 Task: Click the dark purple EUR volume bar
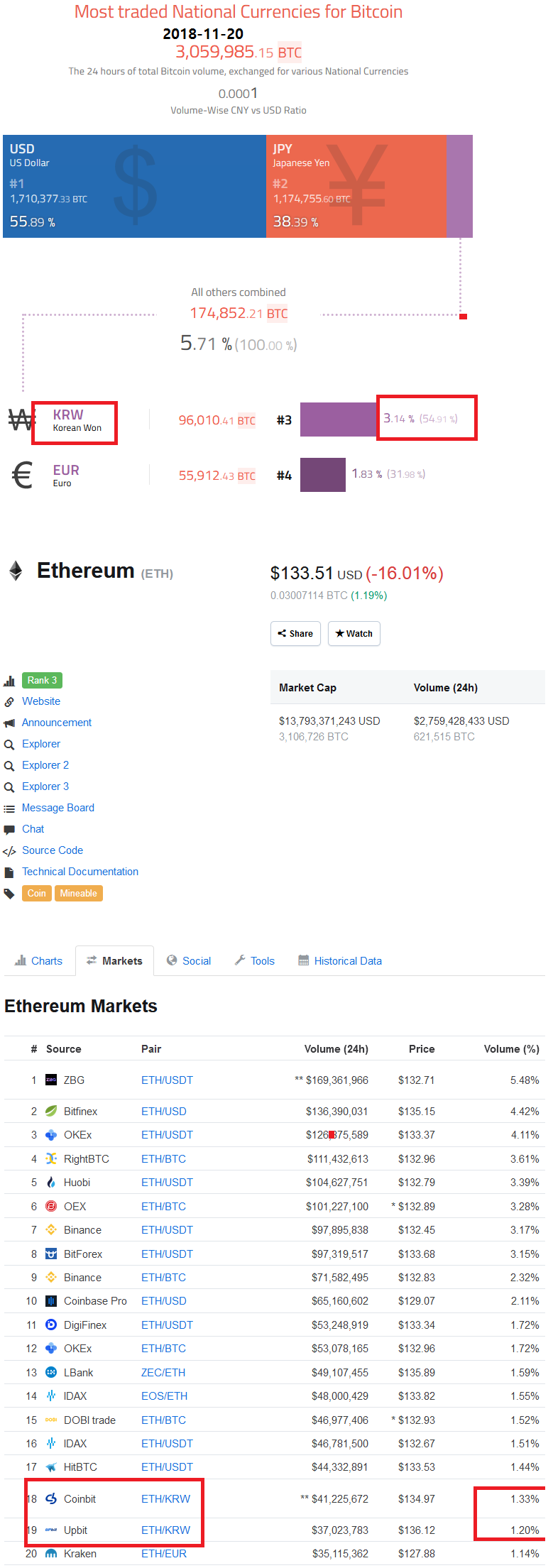pyautogui.click(x=323, y=475)
